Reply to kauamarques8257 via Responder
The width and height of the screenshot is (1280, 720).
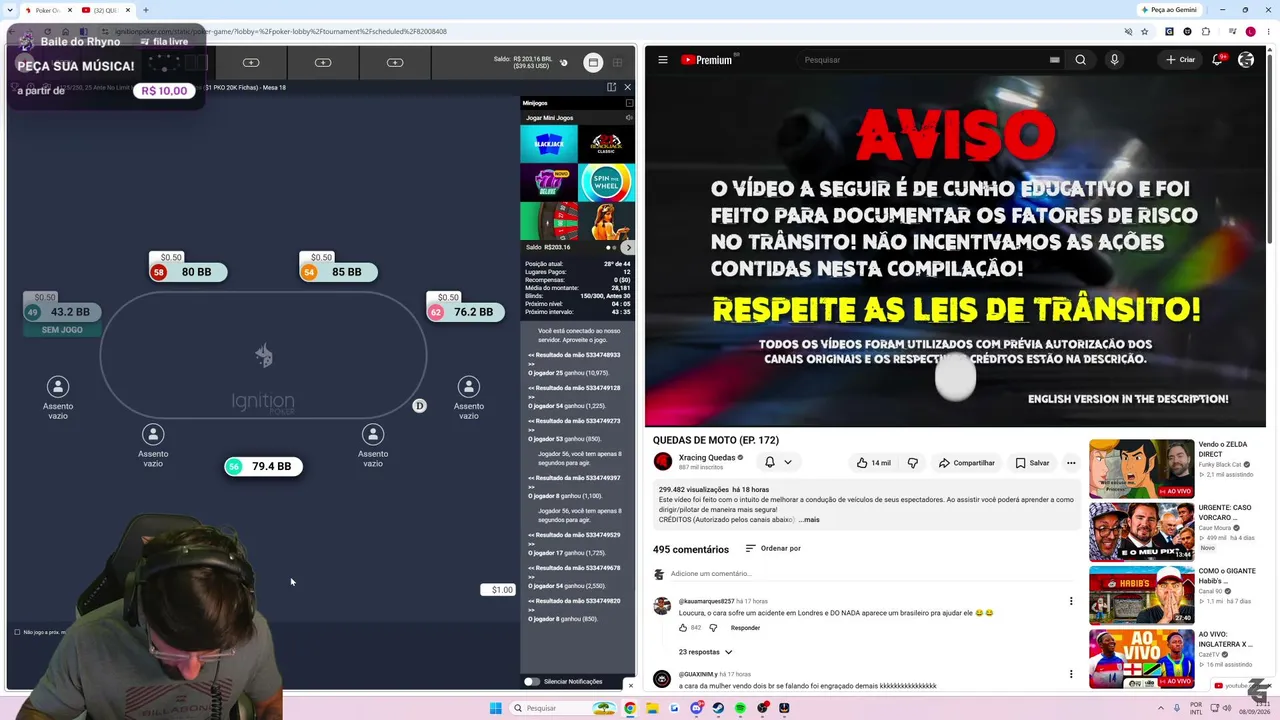coord(745,628)
